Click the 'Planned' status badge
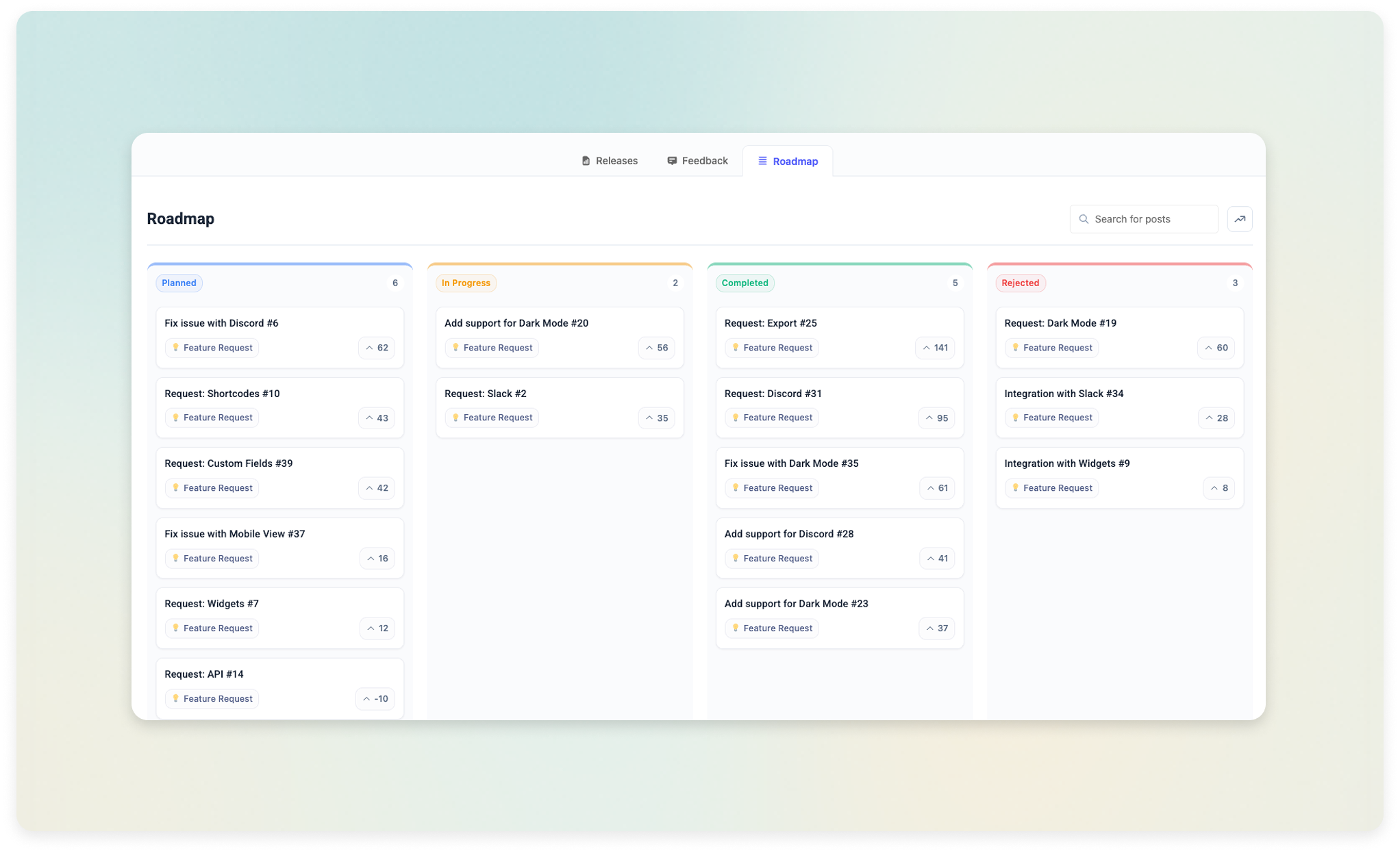The height and width of the screenshot is (853, 1400). tap(179, 283)
